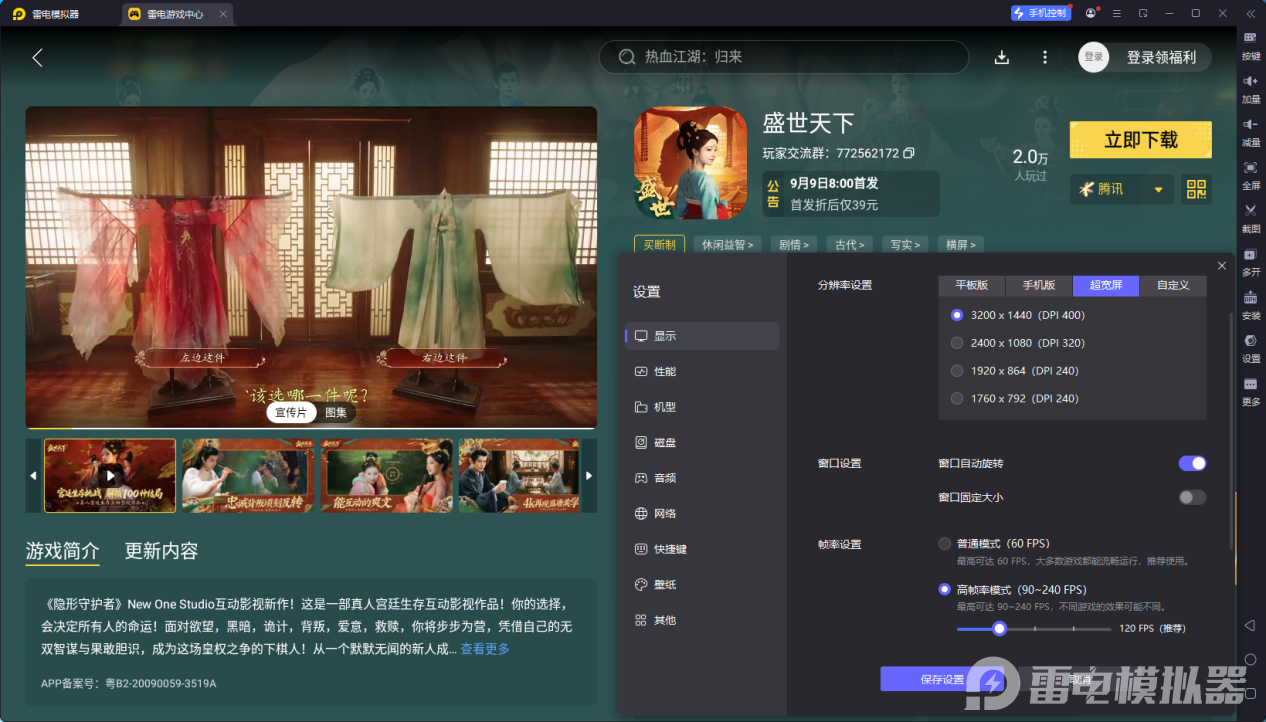Open the 休闲益智 > category tag
This screenshot has height=722, width=1266.
tap(727, 244)
